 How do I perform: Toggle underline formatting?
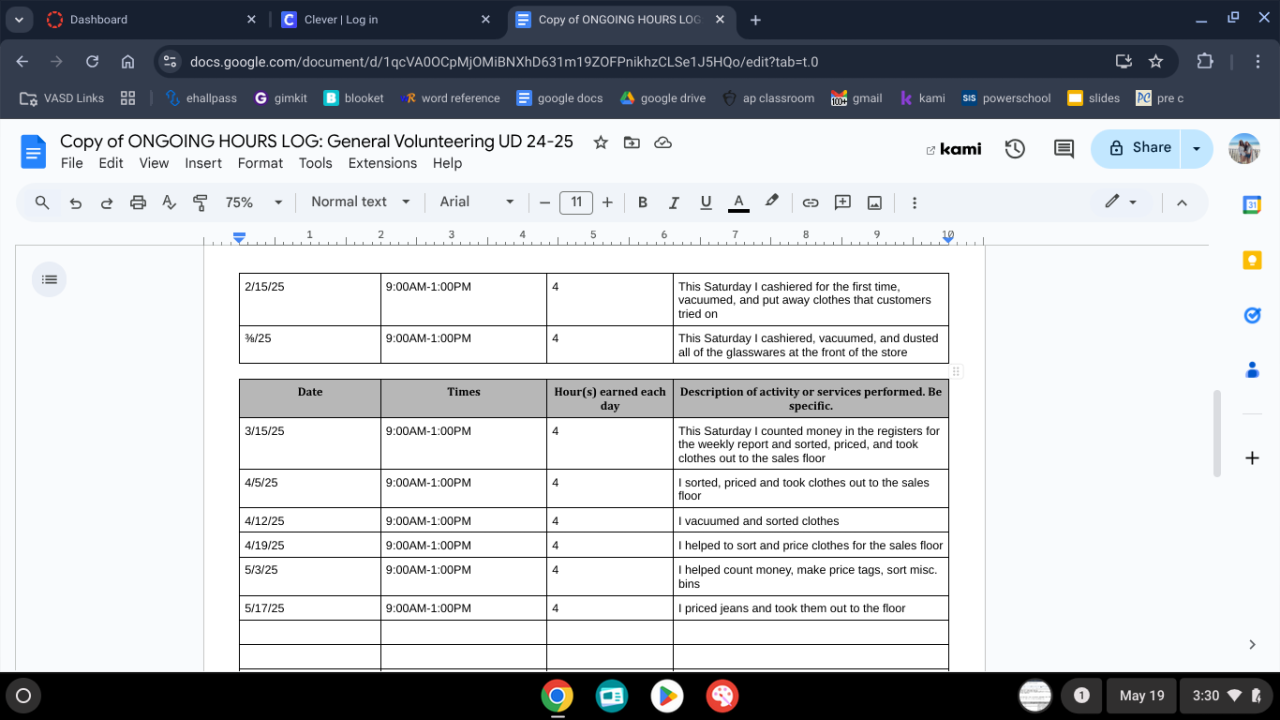point(706,202)
